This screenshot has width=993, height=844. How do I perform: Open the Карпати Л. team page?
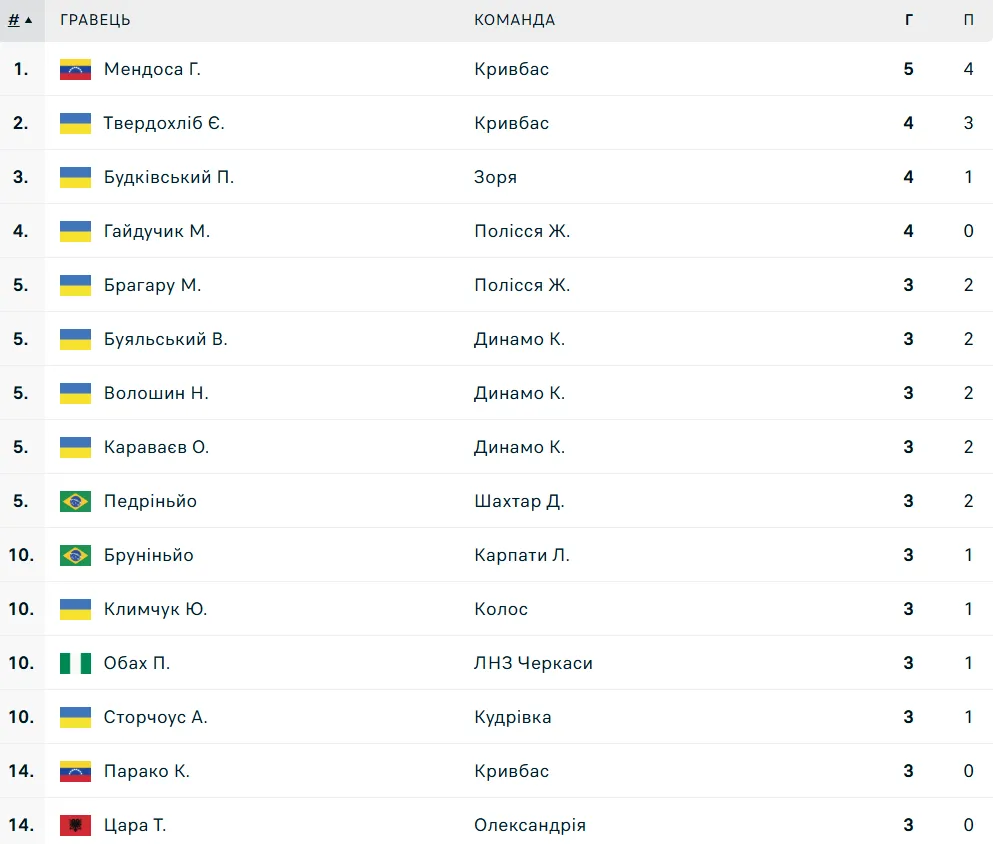(x=521, y=555)
